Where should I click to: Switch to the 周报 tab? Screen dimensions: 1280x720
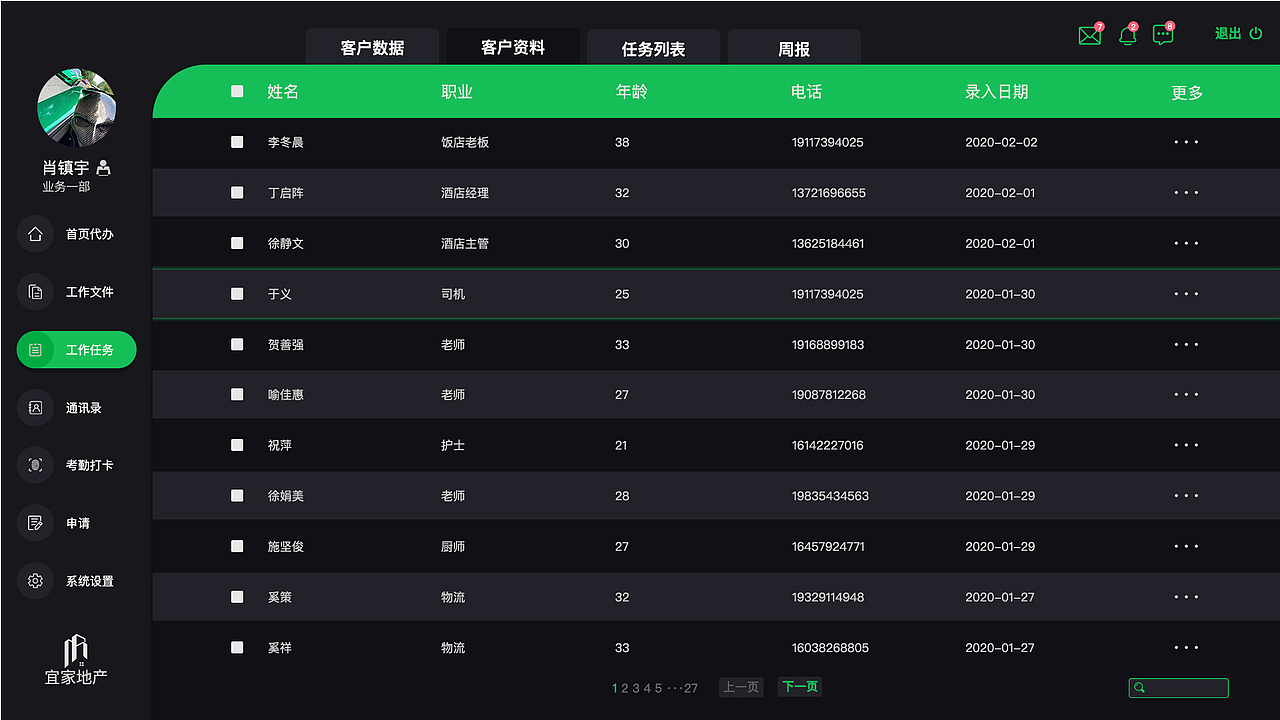click(x=793, y=46)
